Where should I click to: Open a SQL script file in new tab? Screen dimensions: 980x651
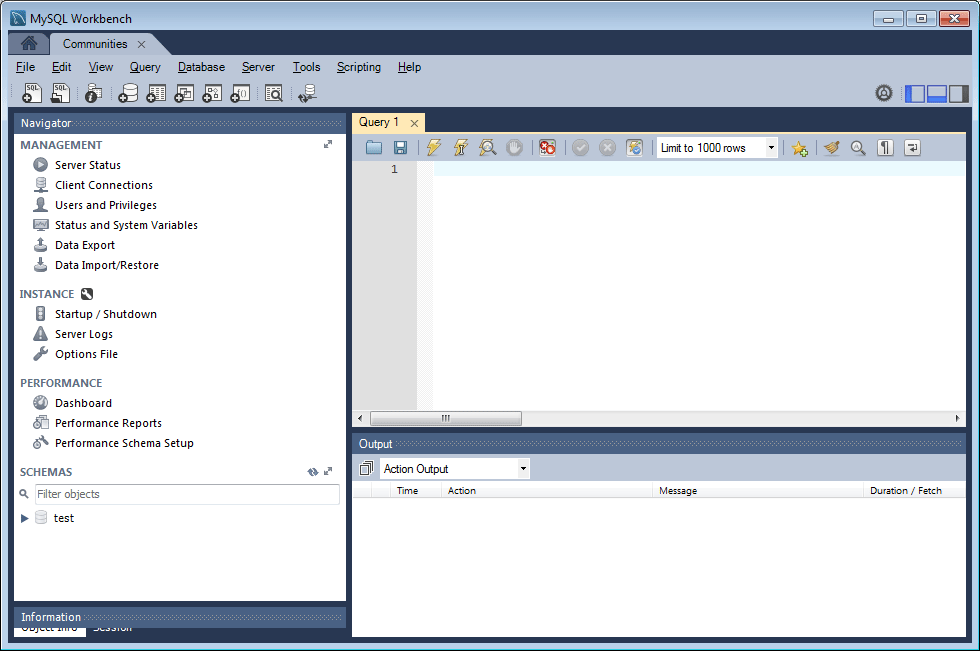point(60,93)
